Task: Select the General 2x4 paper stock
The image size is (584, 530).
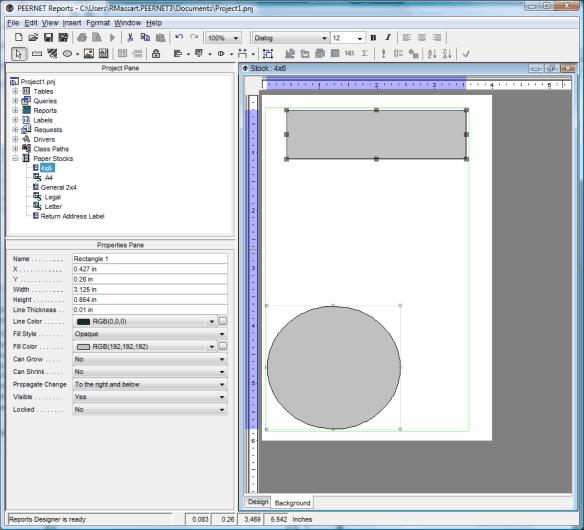Action: pyautogui.click(x=58, y=187)
